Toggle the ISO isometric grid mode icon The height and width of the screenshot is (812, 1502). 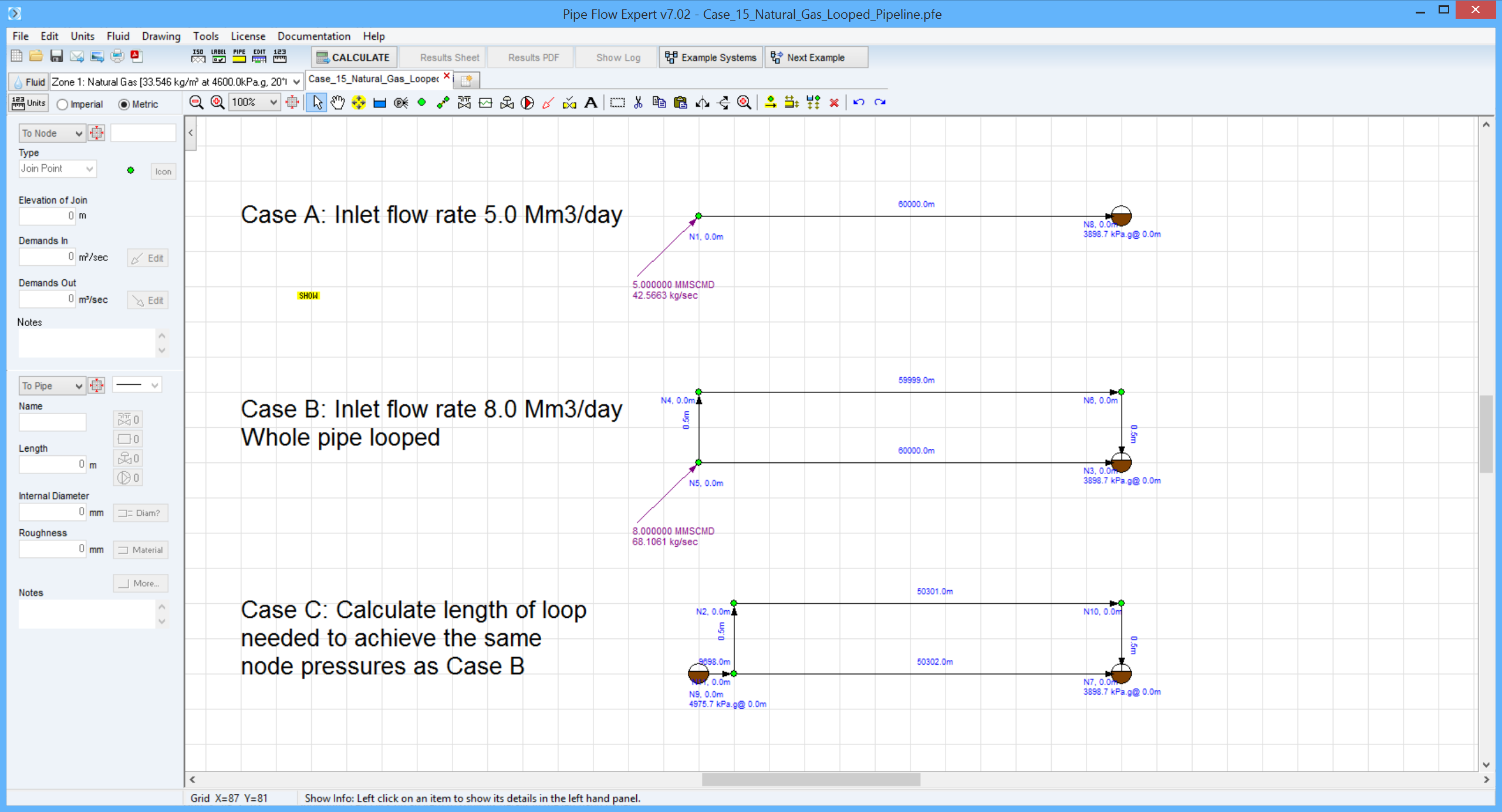(198, 56)
